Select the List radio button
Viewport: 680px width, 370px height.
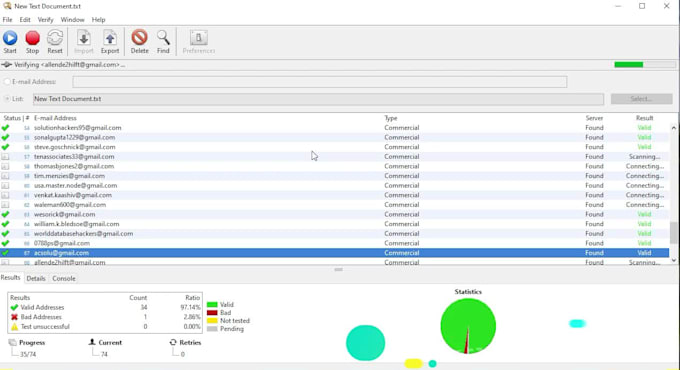click(x=7, y=98)
